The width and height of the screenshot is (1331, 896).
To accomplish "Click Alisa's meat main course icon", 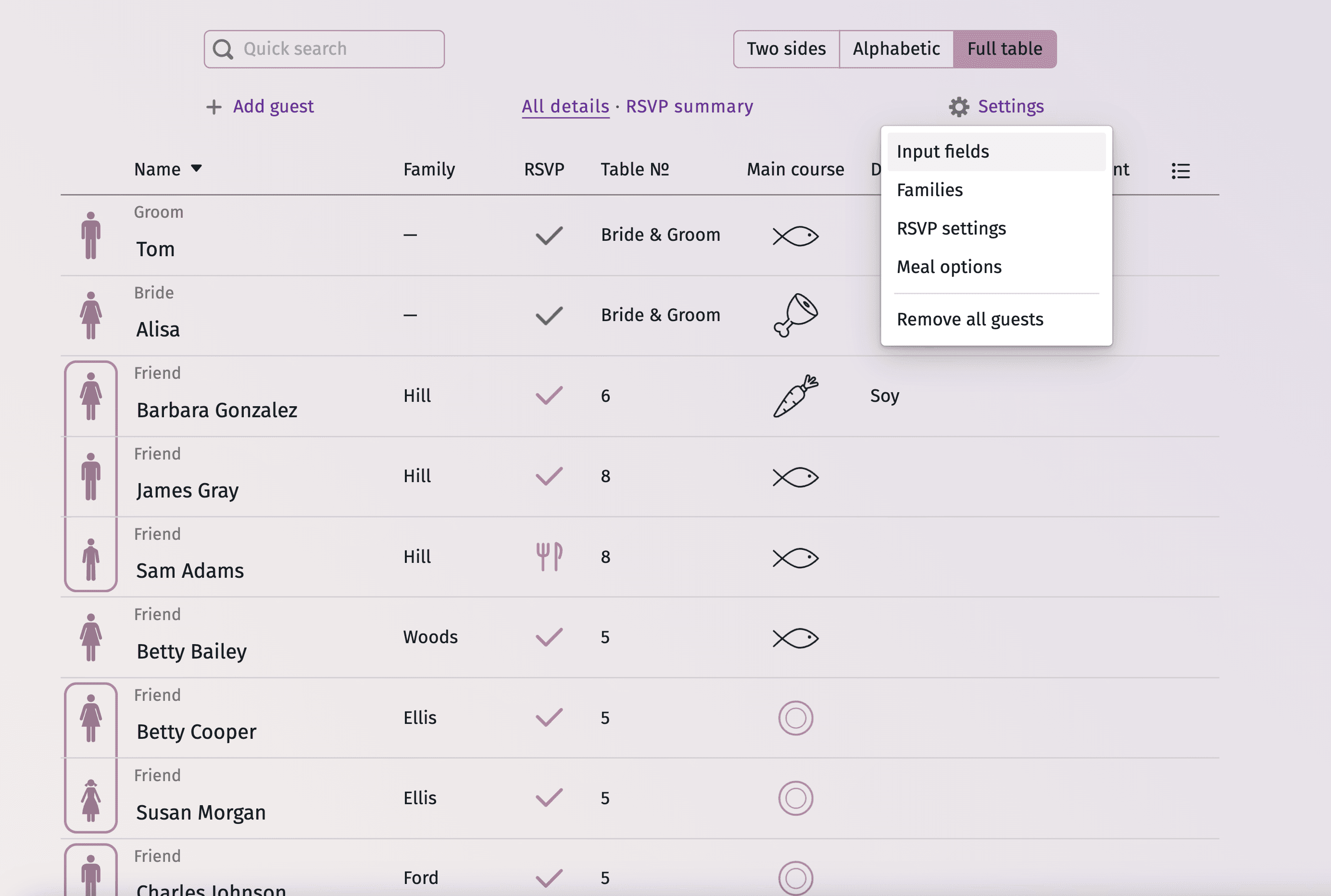I will point(795,315).
